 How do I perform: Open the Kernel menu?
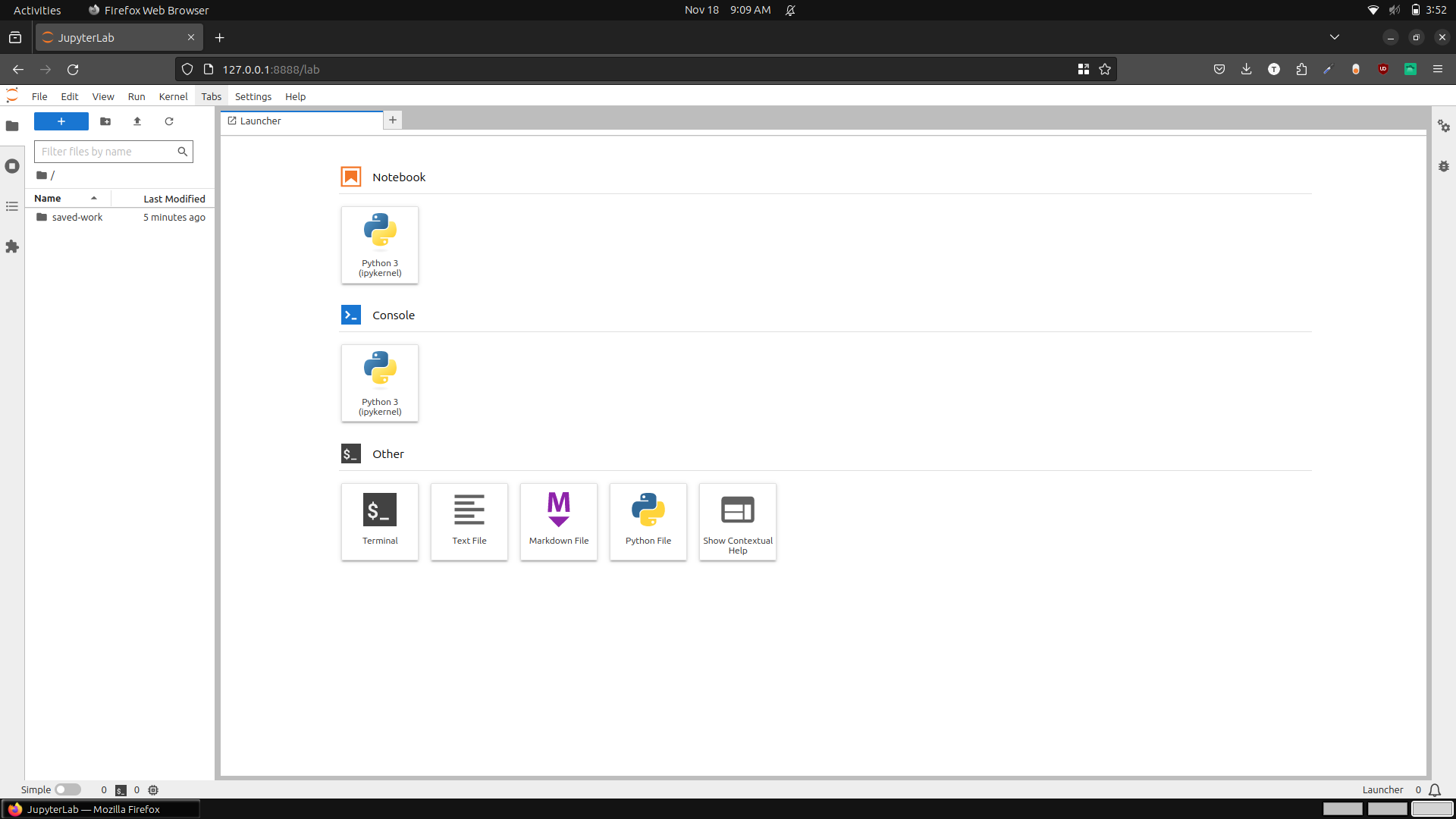pyautogui.click(x=173, y=96)
